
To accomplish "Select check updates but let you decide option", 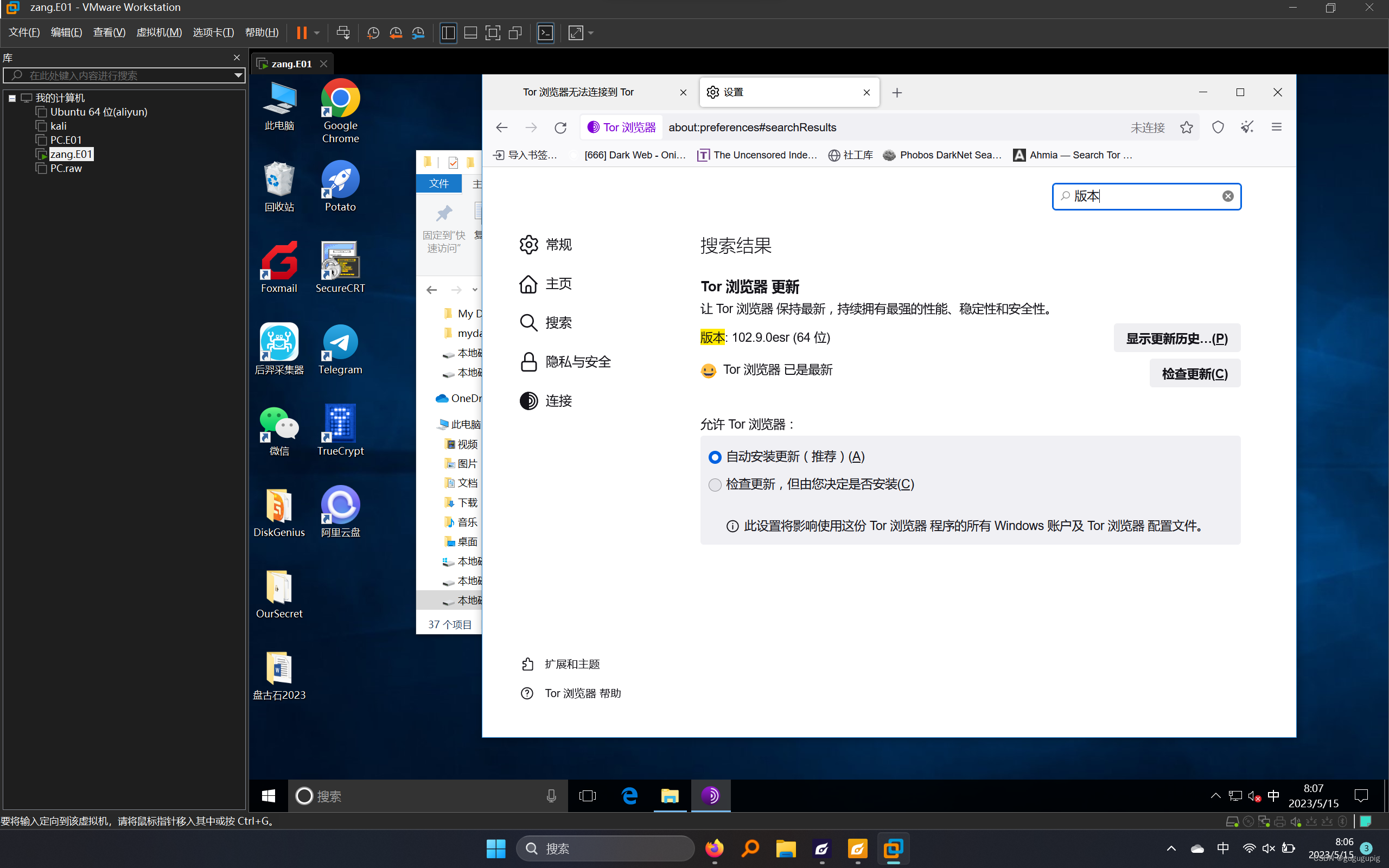I will pos(715,484).
